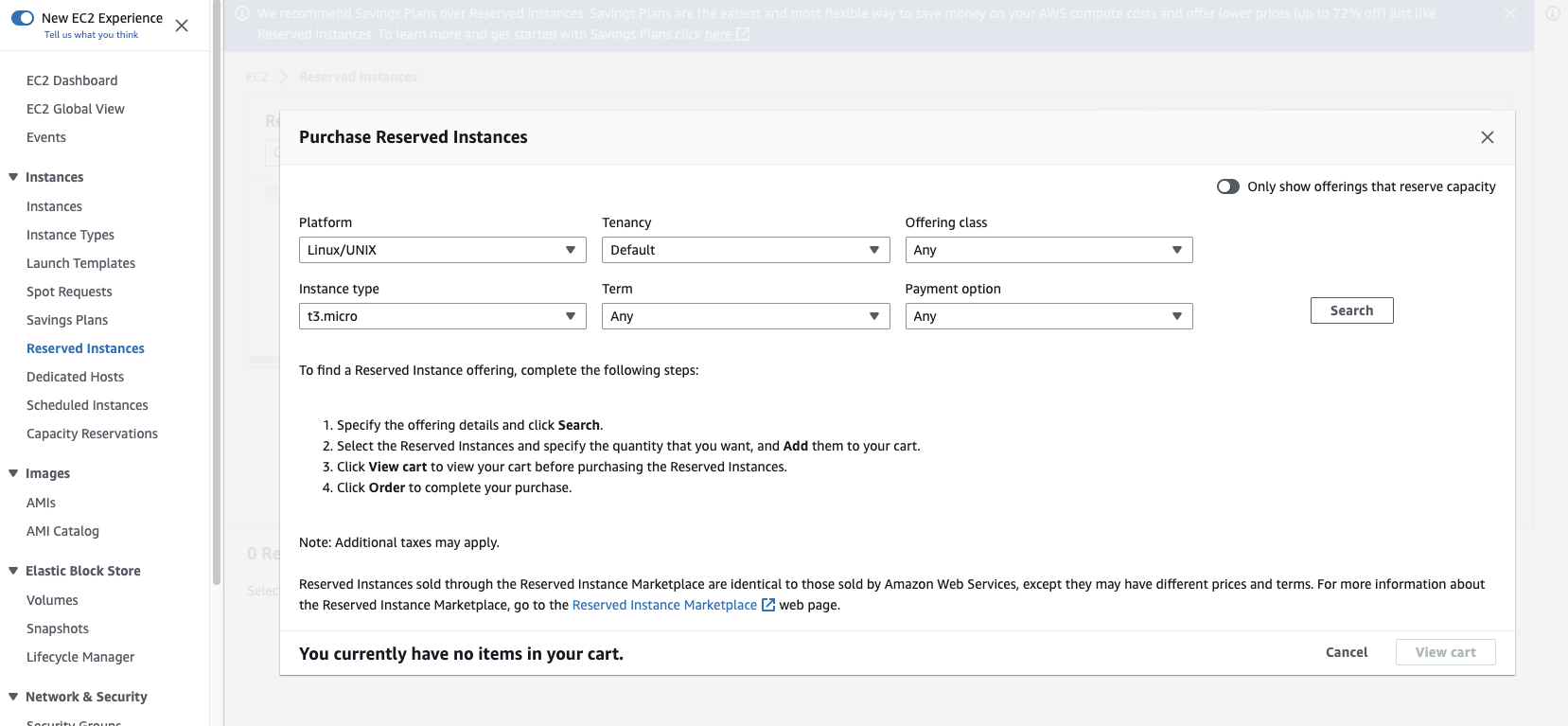The width and height of the screenshot is (1568, 726).
Task: Open EC2 Global View
Action: click(x=76, y=109)
